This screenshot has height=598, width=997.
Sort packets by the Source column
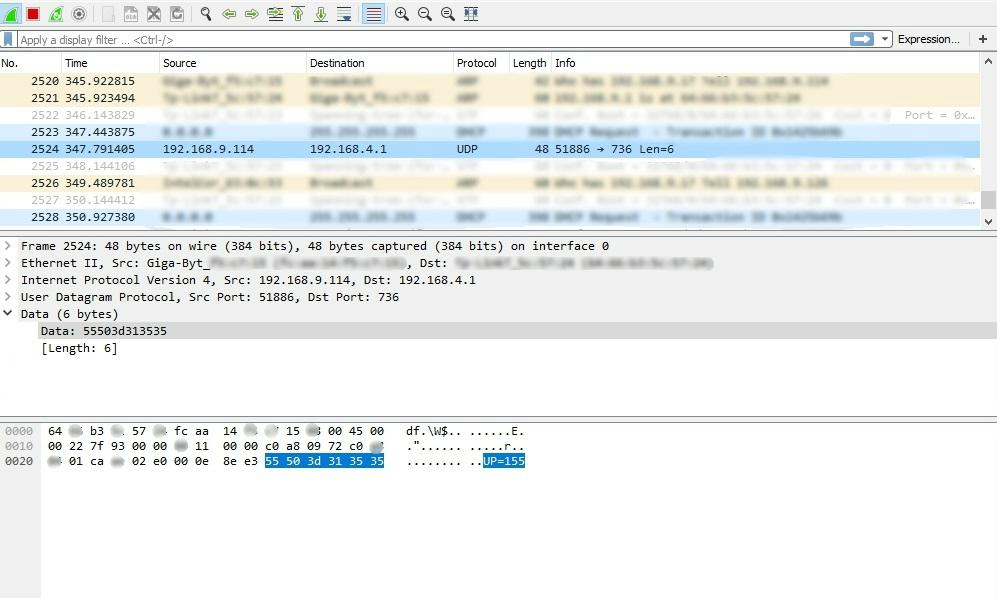(180, 63)
